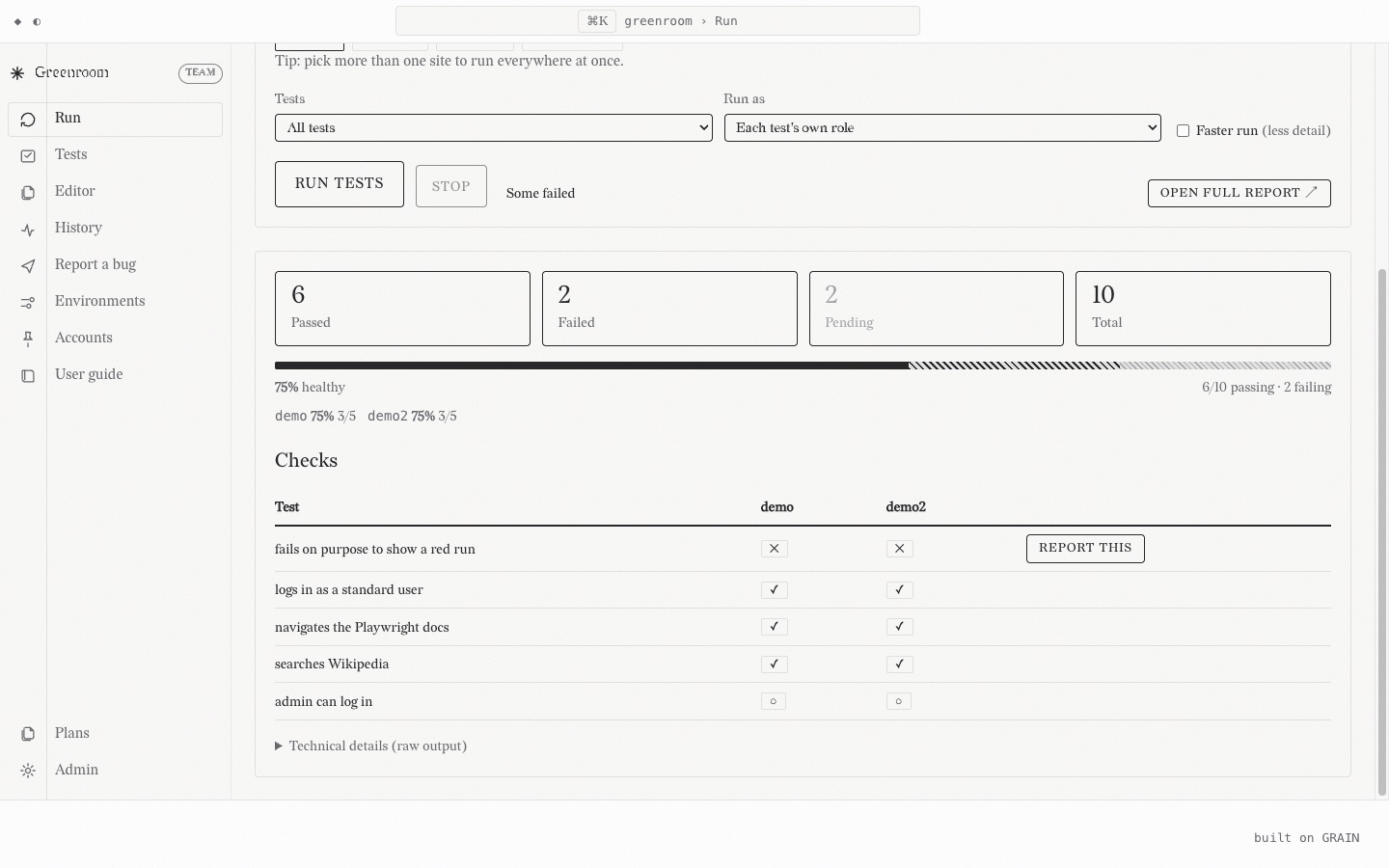Click demo2 failed mark for fails on purpose

(899, 549)
